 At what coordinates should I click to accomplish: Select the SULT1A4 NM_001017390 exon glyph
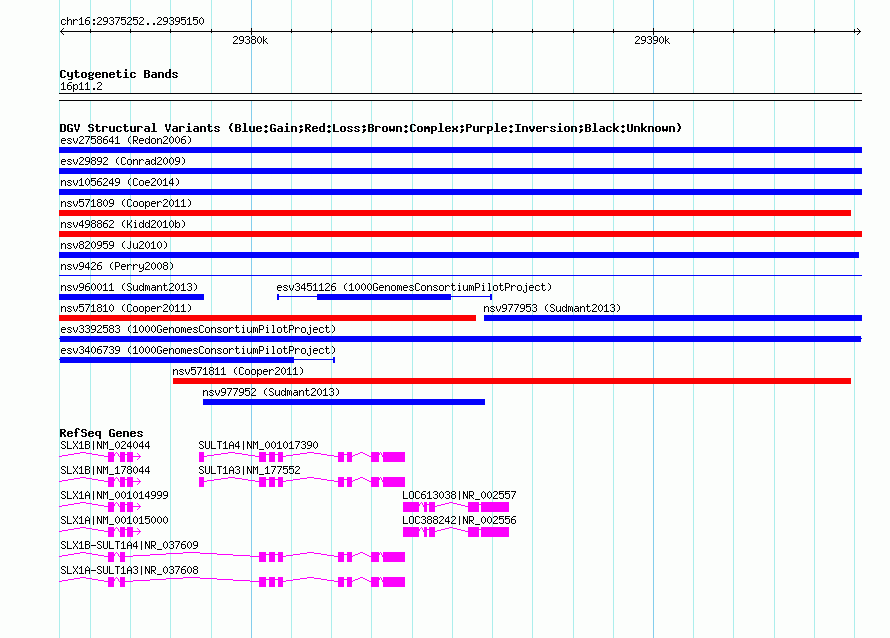coord(302,457)
